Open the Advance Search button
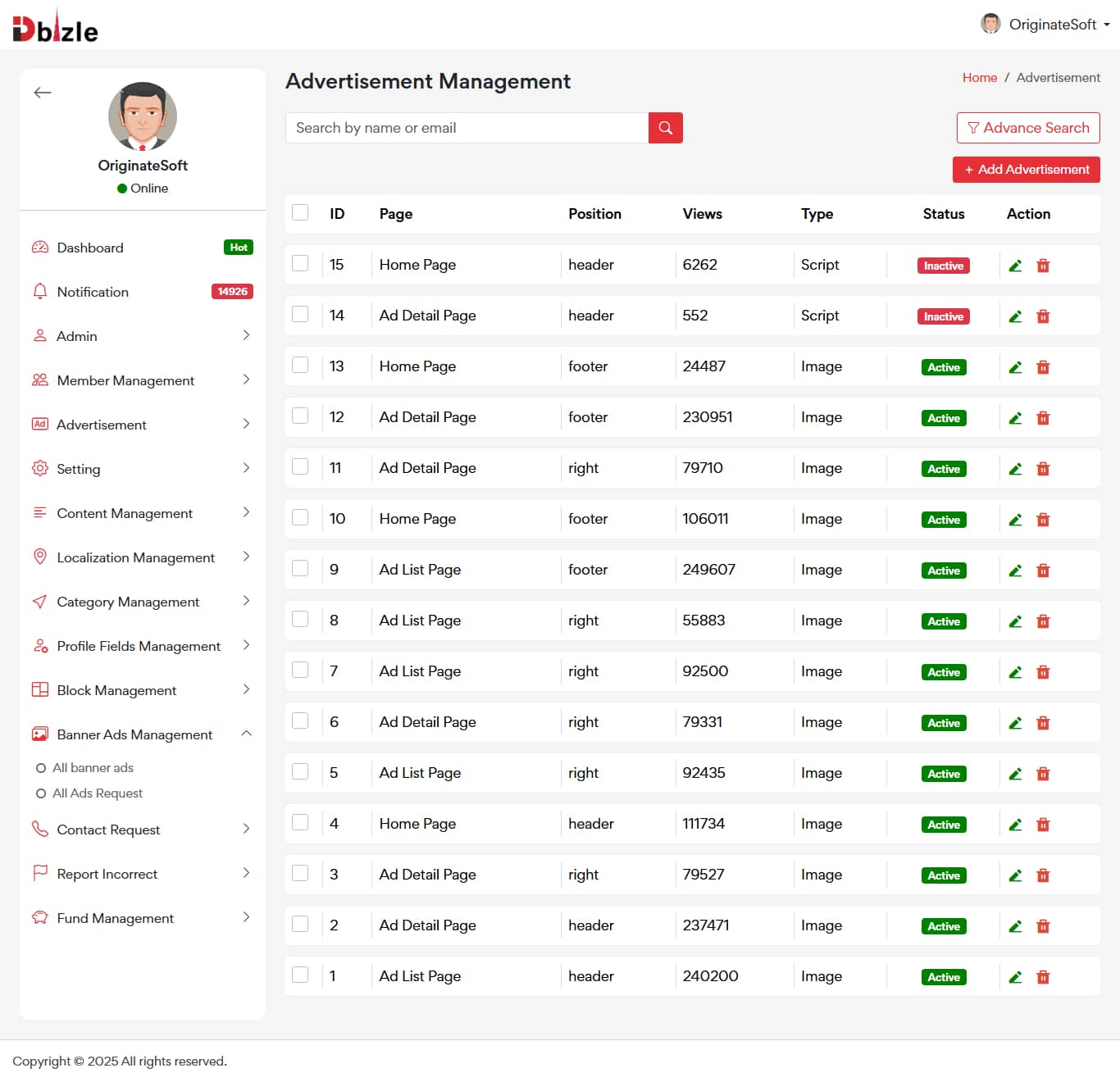1120x1082 pixels. 1027,128
